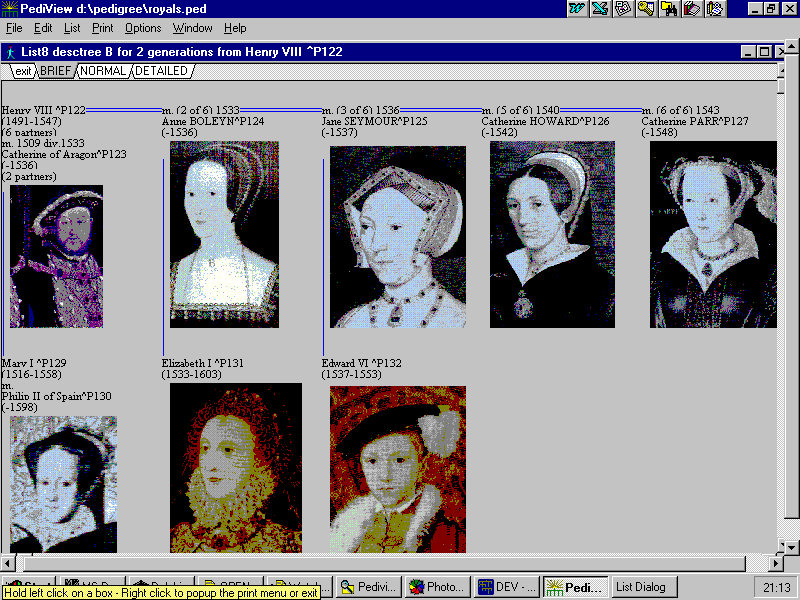Launch Excel from the Office shortcut bar
The width and height of the screenshot is (800, 600).
(600, 9)
